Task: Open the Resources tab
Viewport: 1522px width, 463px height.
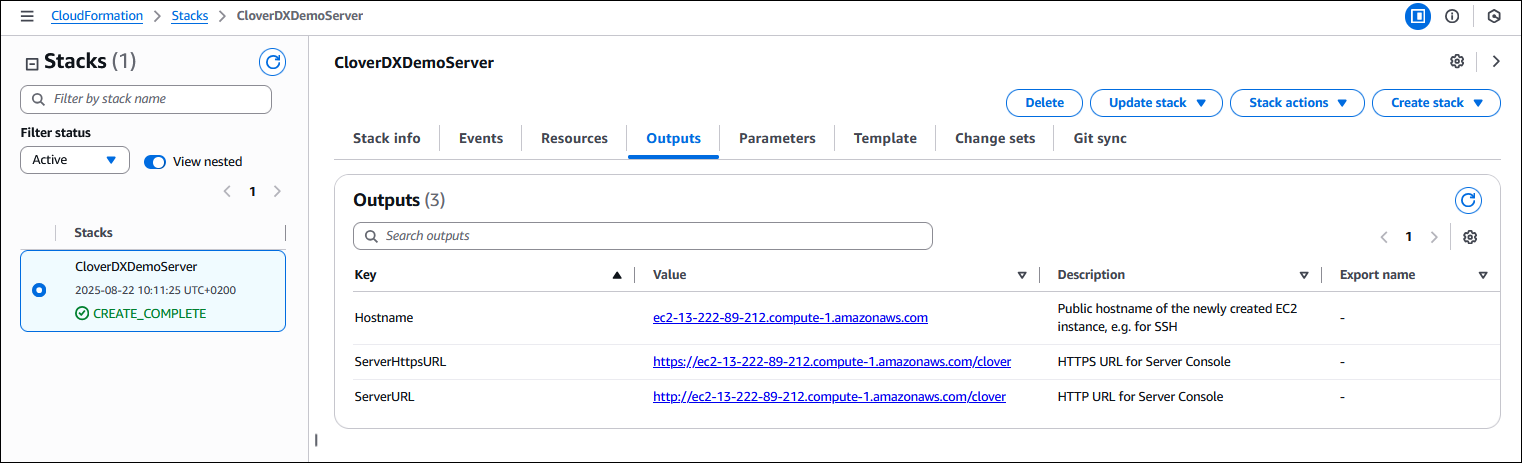Action: tap(574, 138)
